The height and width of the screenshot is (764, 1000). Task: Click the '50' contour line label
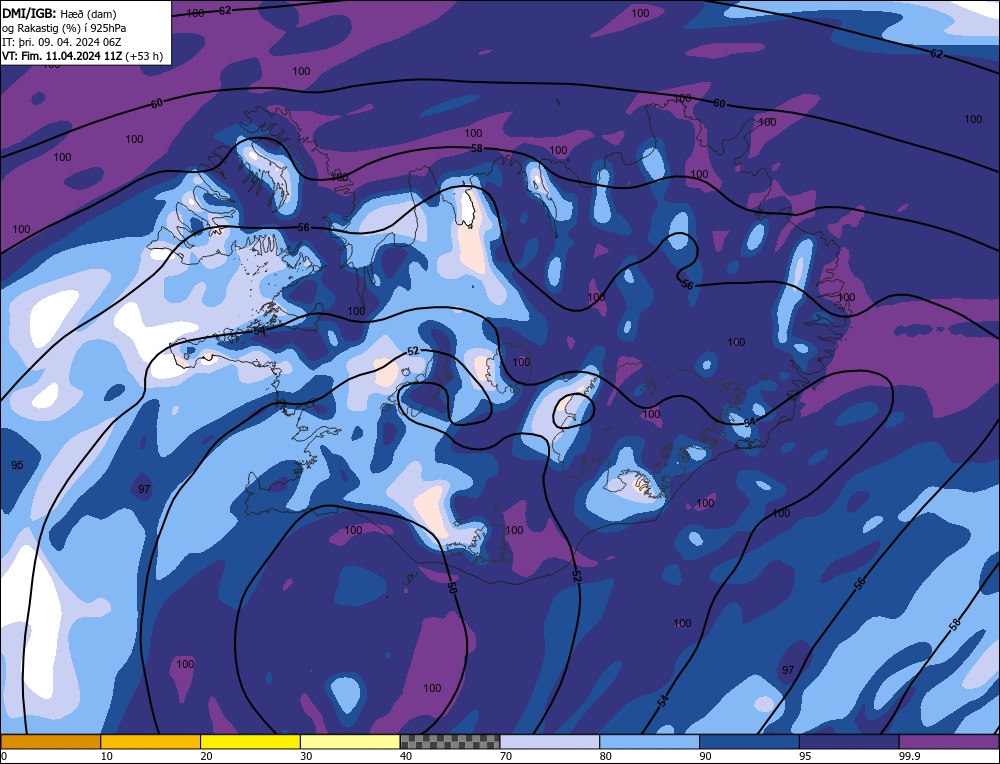(452, 587)
